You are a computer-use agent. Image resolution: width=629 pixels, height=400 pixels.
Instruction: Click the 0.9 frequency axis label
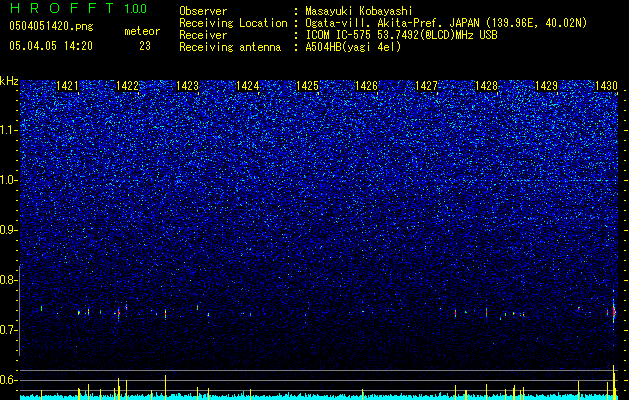(x=8, y=230)
